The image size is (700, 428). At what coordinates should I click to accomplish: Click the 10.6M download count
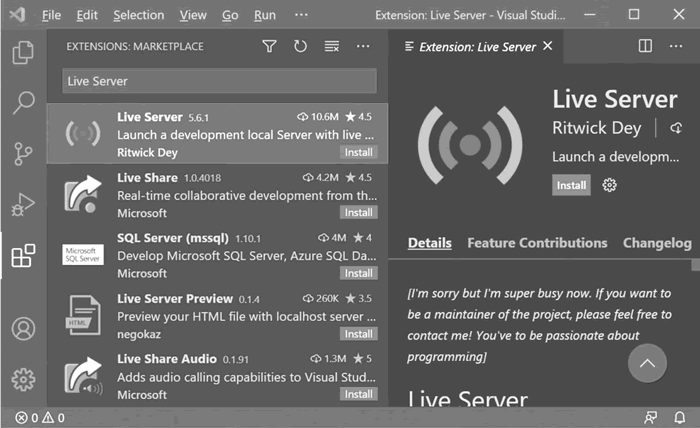[318, 117]
